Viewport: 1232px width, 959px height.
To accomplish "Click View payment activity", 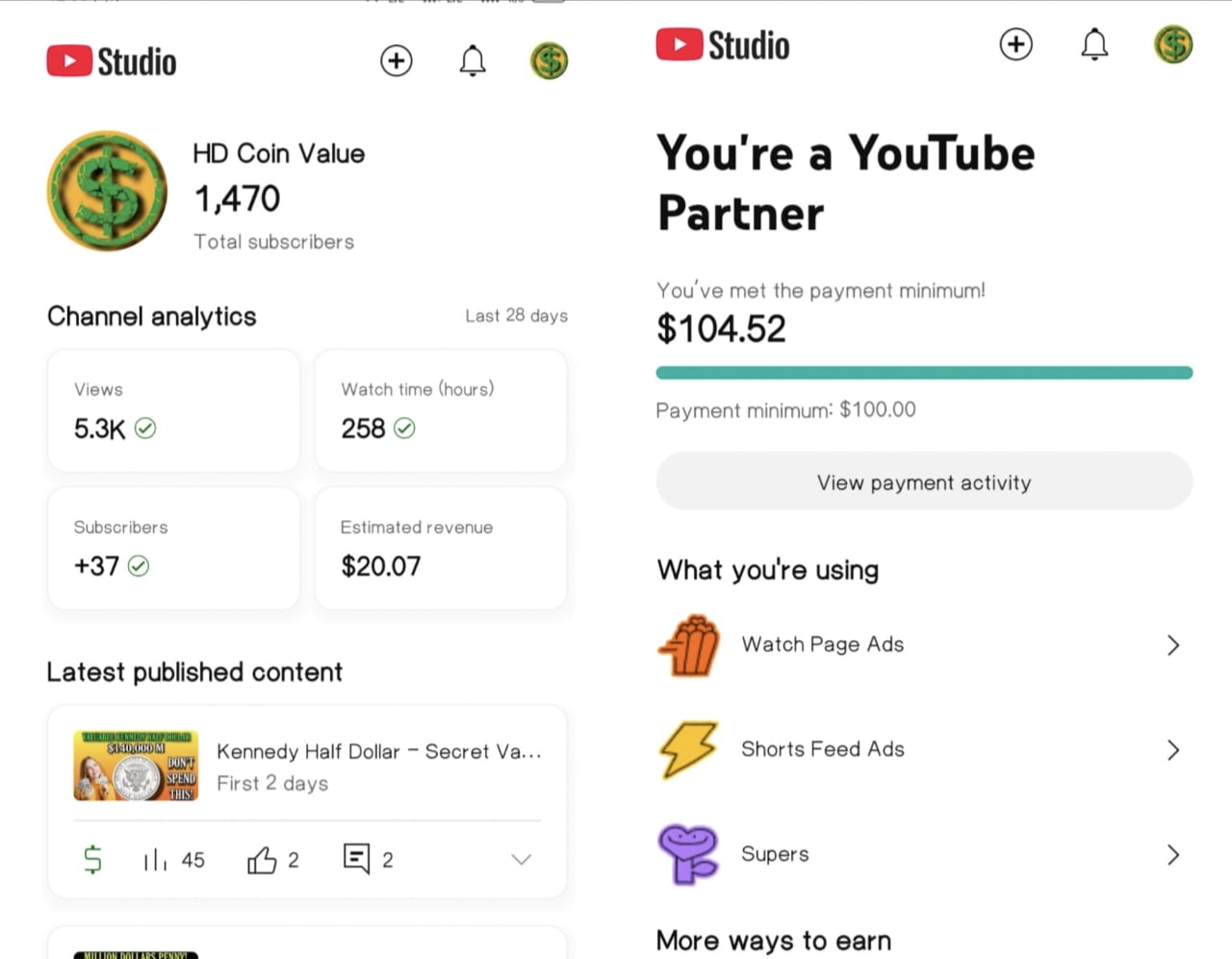I will [923, 482].
